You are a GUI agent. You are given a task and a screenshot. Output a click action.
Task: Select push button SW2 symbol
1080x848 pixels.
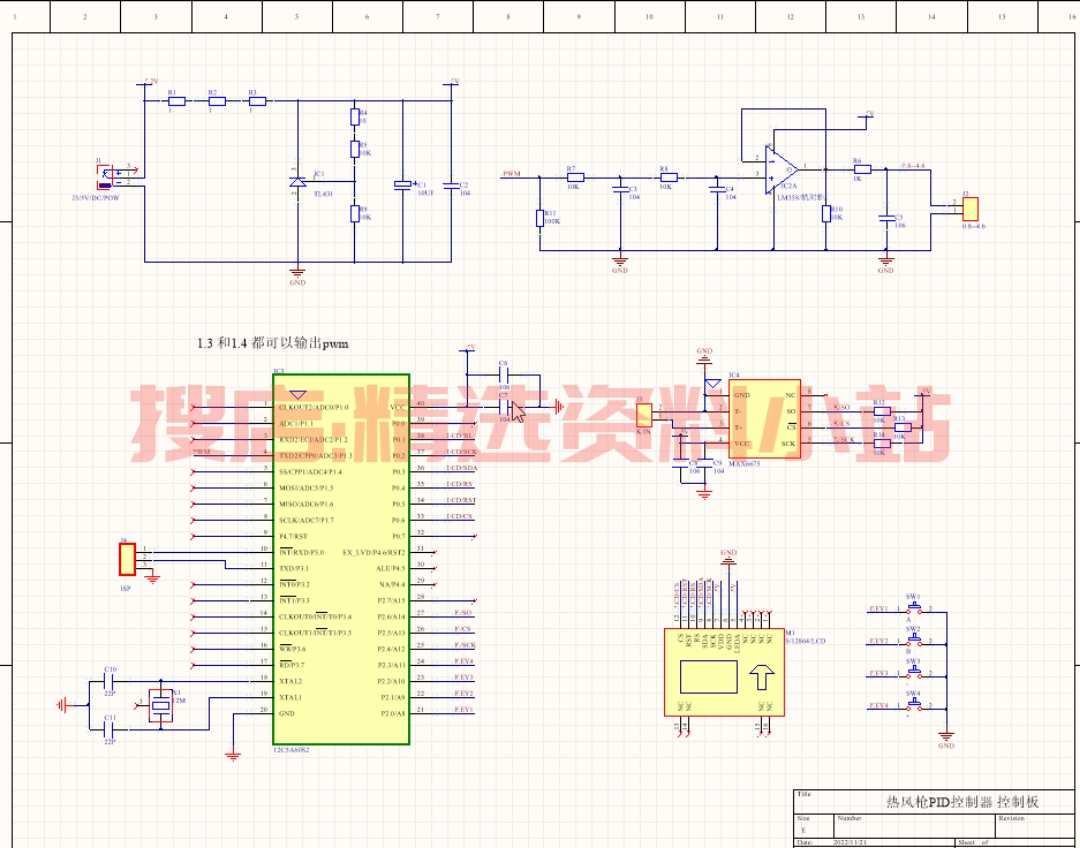[x=914, y=640]
